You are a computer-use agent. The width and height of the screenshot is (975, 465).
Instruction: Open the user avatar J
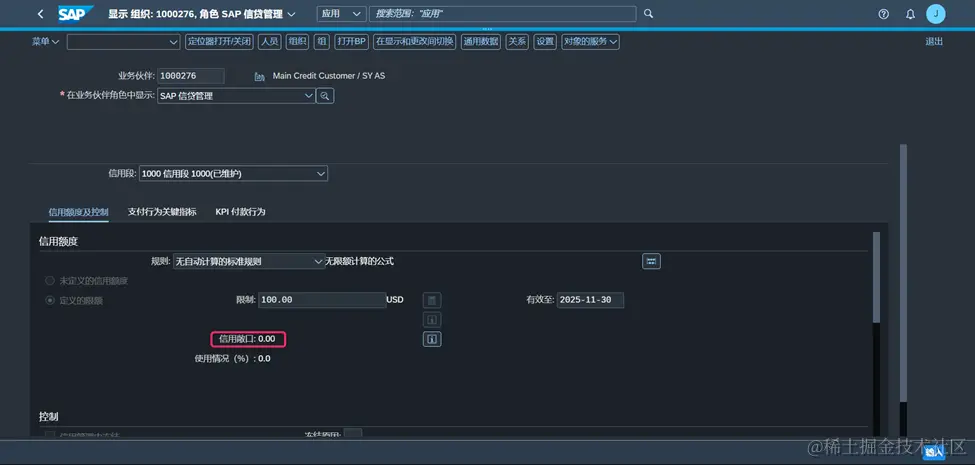click(935, 14)
